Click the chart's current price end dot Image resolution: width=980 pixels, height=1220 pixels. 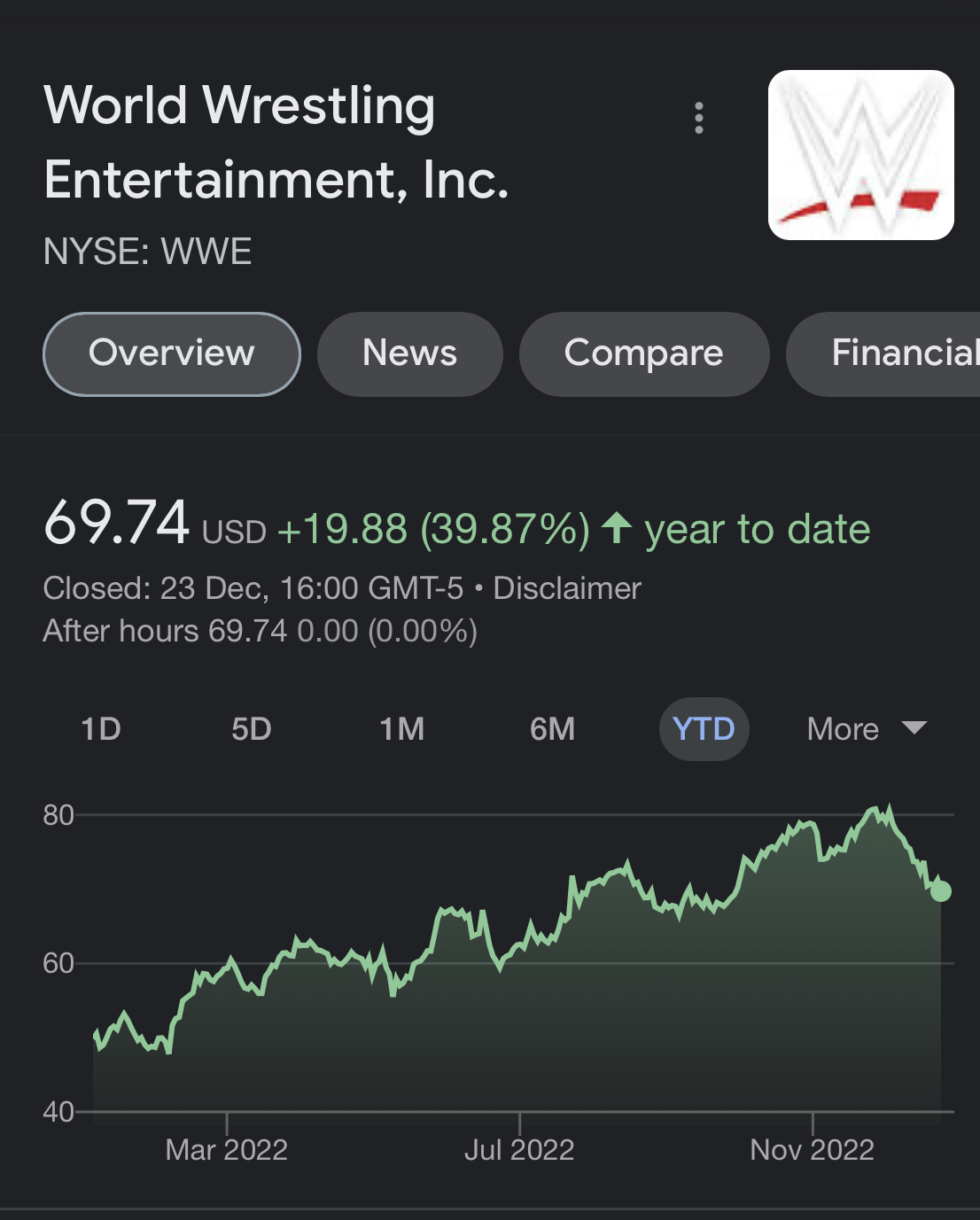[941, 891]
